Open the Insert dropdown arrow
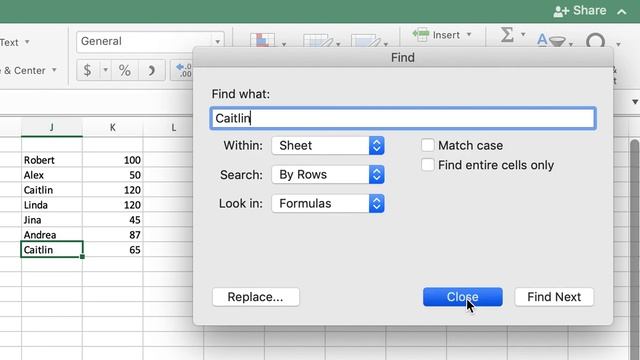 tap(469, 35)
